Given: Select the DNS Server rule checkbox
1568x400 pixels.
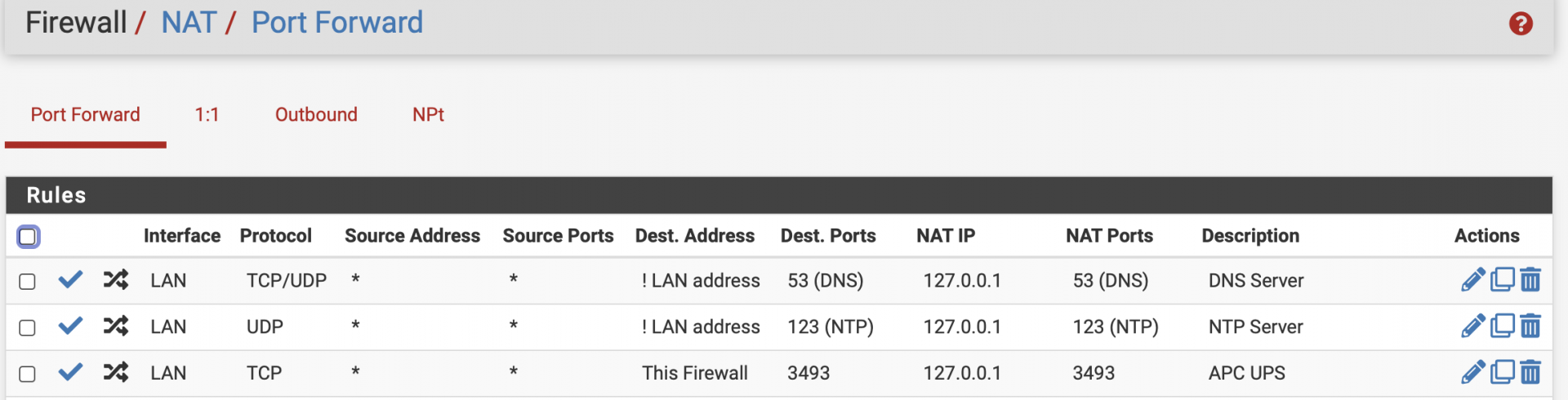Looking at the screenshot, I should (x=27, y=282).
